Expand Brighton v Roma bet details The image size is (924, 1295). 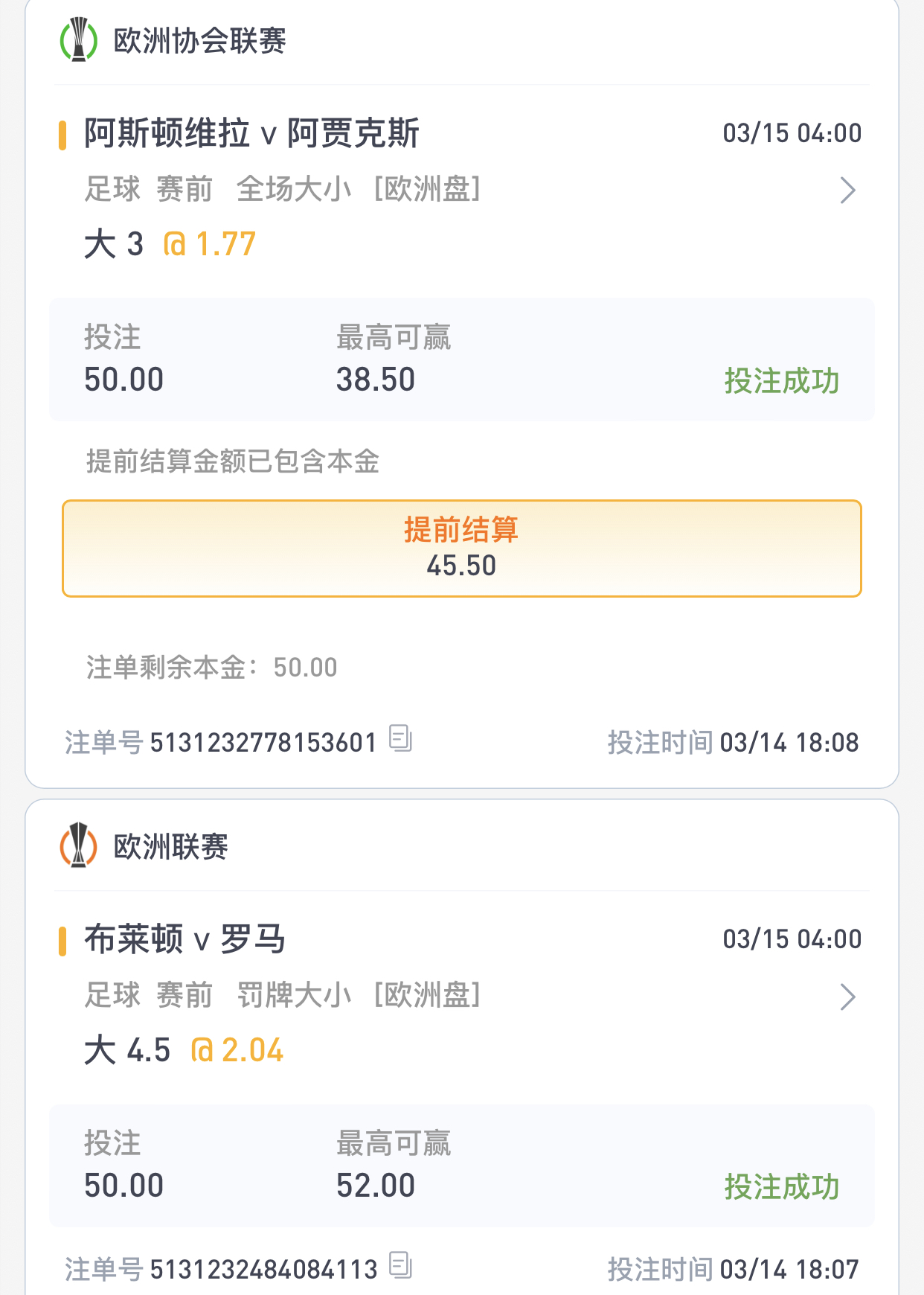[x=847, y=997]
